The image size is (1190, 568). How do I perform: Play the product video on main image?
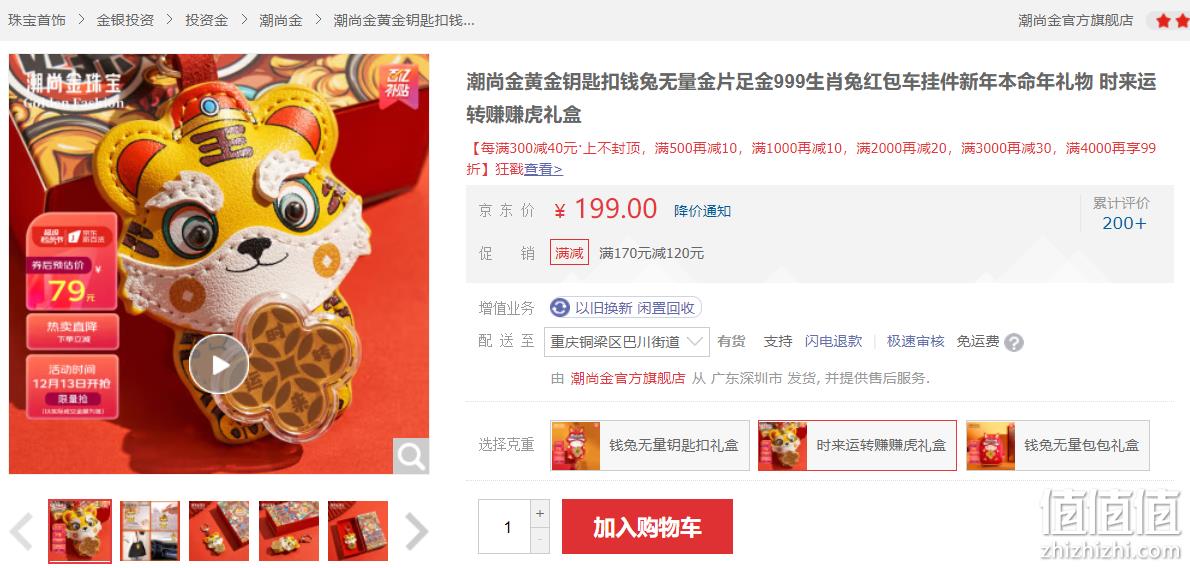pos(219,364)
